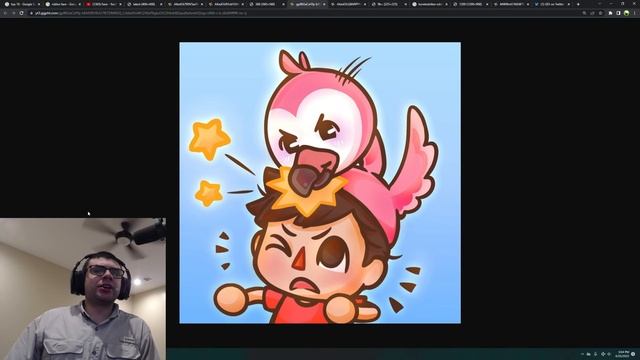Click the zoom magnifier icon in address bar
This screenshot has width=640, height=360.
(584, 13)
